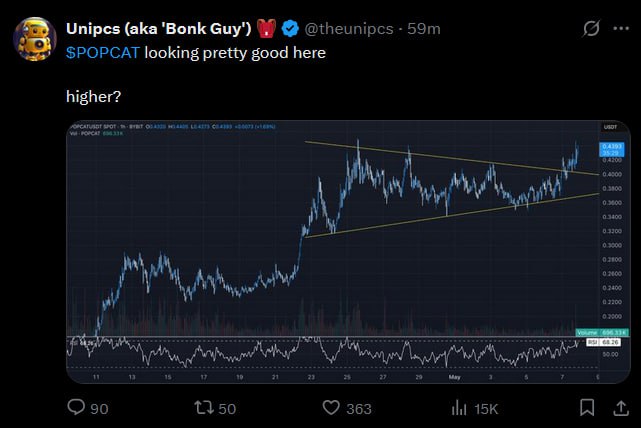Open the reply comment icon
Viewport: 641px width, 428px height.
[76, 407]
